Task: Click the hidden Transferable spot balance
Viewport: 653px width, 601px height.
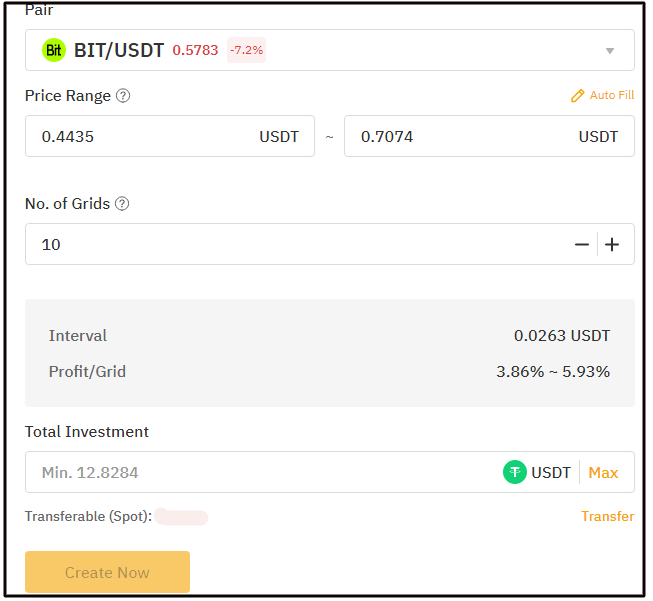Action: (x=181, y=517)
